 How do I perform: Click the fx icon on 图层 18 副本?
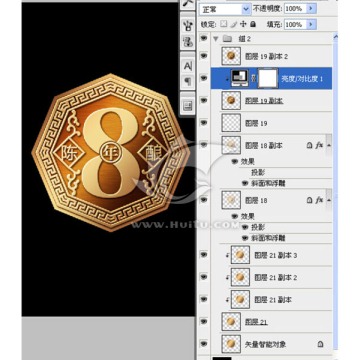click(x=319, y=145)
